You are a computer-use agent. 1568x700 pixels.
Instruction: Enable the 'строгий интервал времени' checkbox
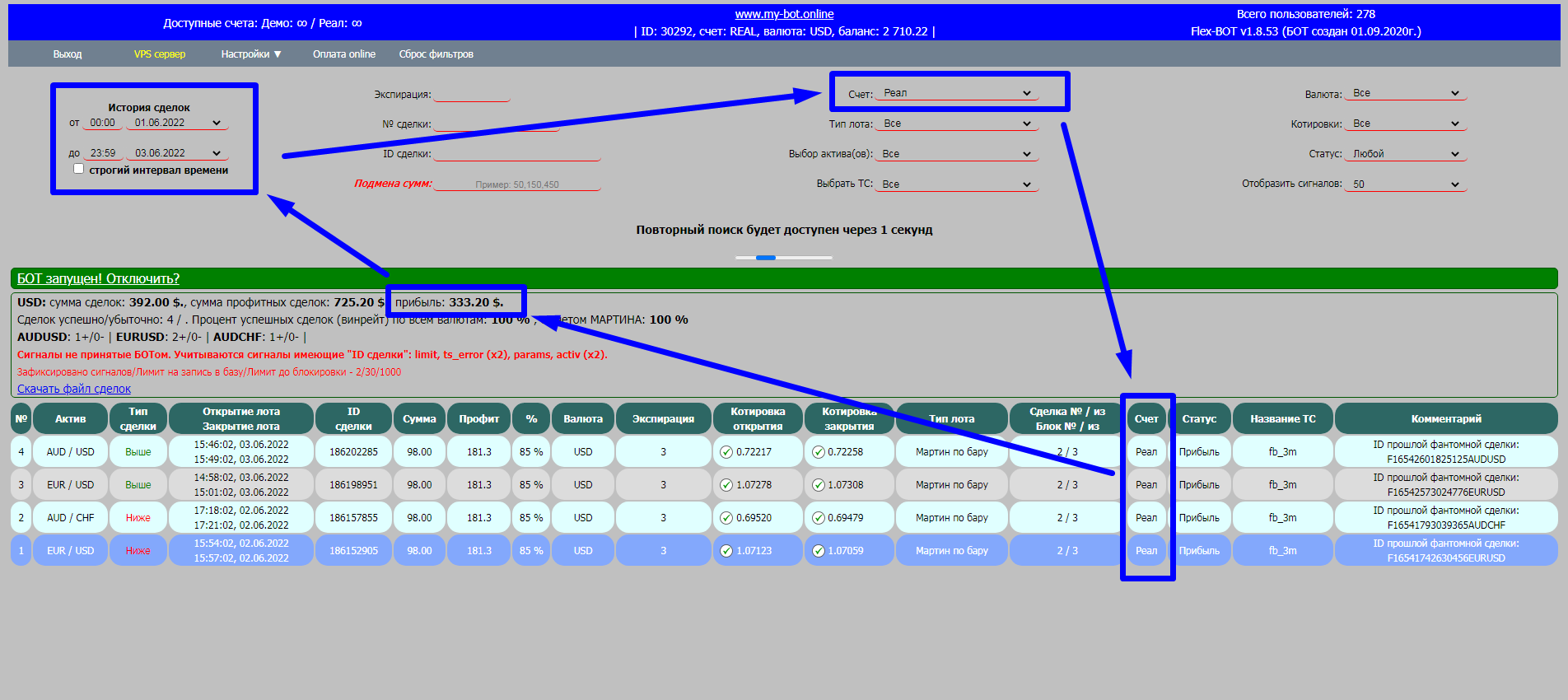click(x=79, y=169)
